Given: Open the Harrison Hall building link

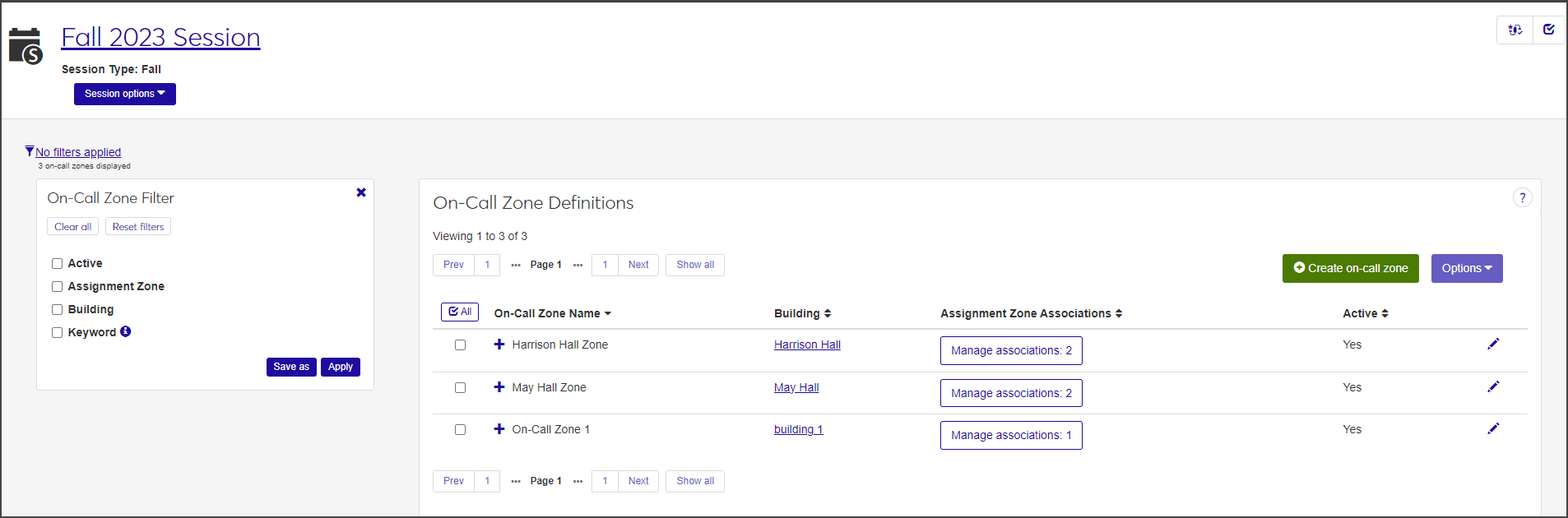Looking at the screenshot, I should [807, 345].
